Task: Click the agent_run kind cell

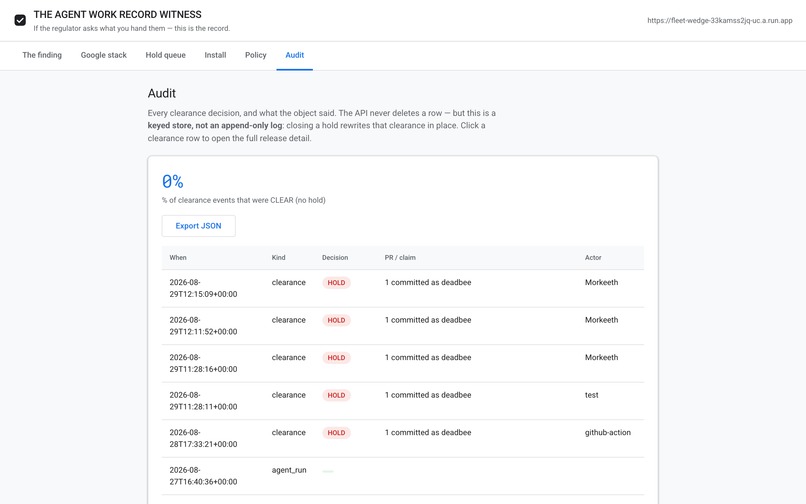Action: point(289,470)
